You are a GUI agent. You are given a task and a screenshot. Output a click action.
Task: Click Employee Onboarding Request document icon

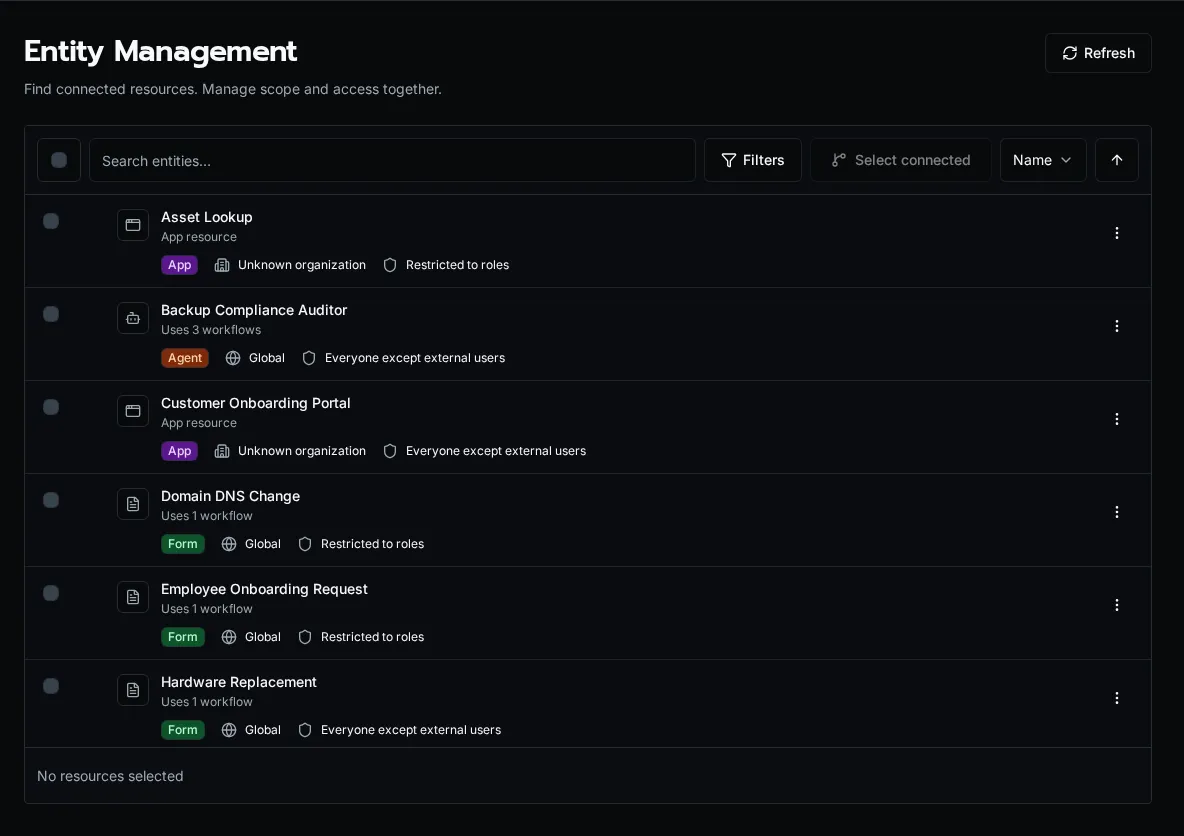coord(133,597)
